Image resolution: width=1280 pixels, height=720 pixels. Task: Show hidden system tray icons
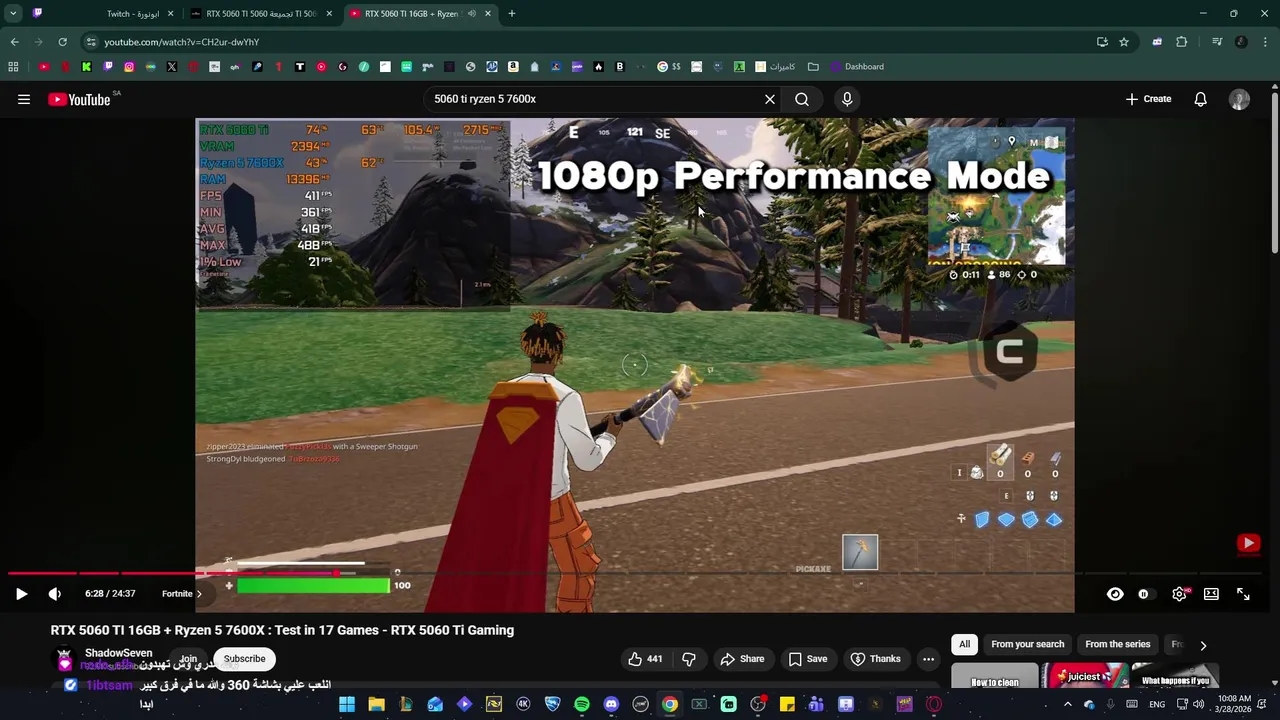1067,705
